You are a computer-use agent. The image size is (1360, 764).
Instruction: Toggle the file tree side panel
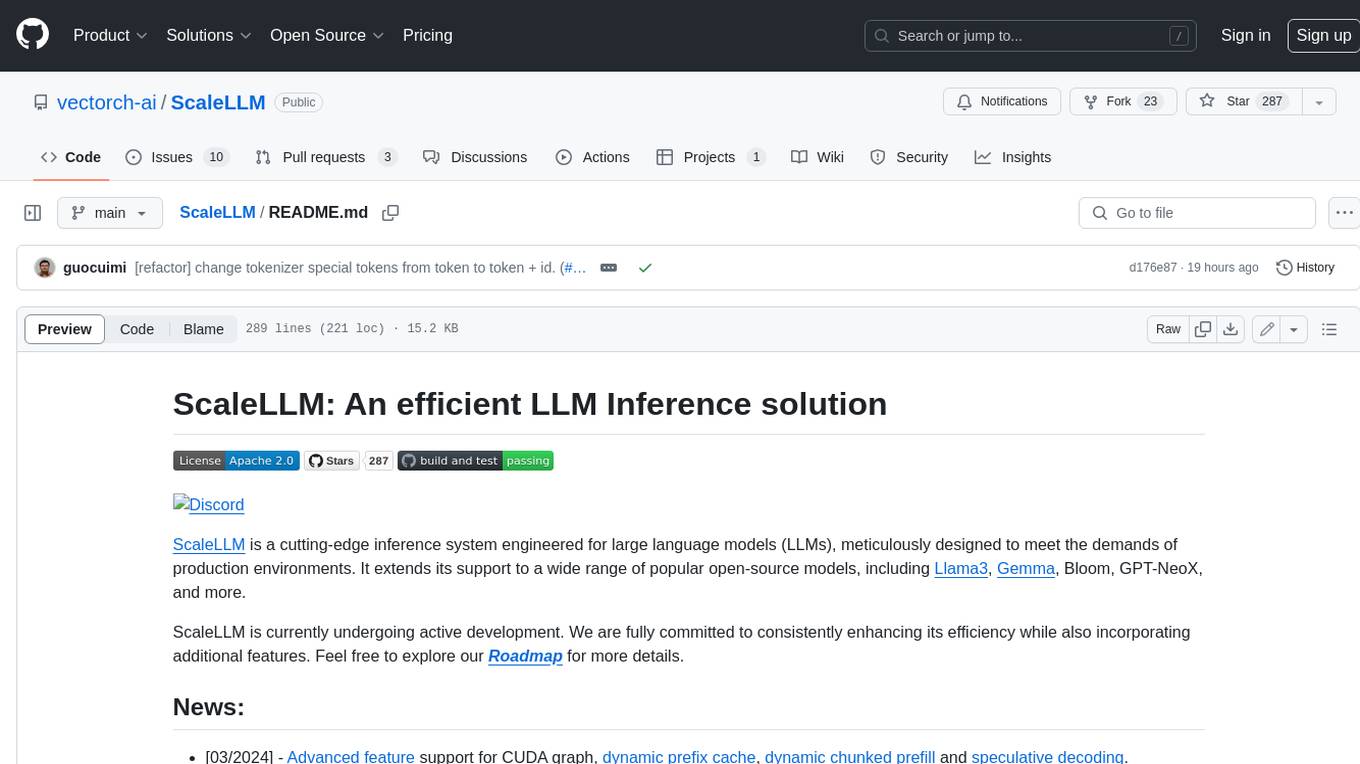[32, 213]
